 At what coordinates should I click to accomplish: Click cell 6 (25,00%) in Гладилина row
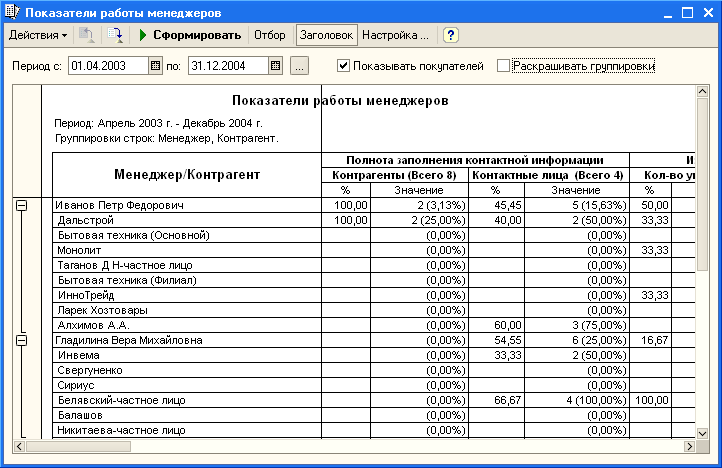tap(577, 340)
